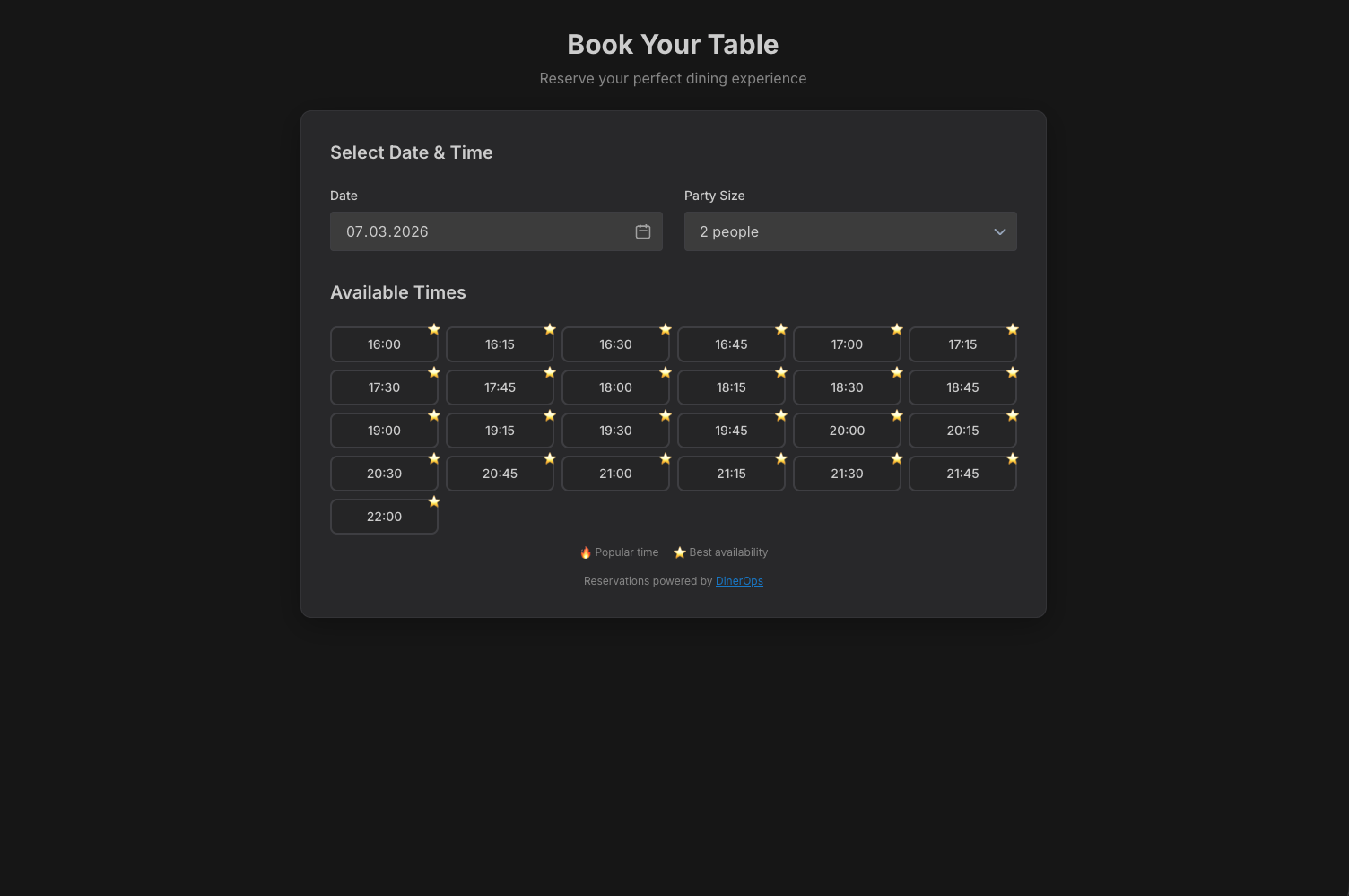Click the star icon above the 22:00 slot
The width and height of the screenshot is (1349, 896).
[x=434, y=500]
